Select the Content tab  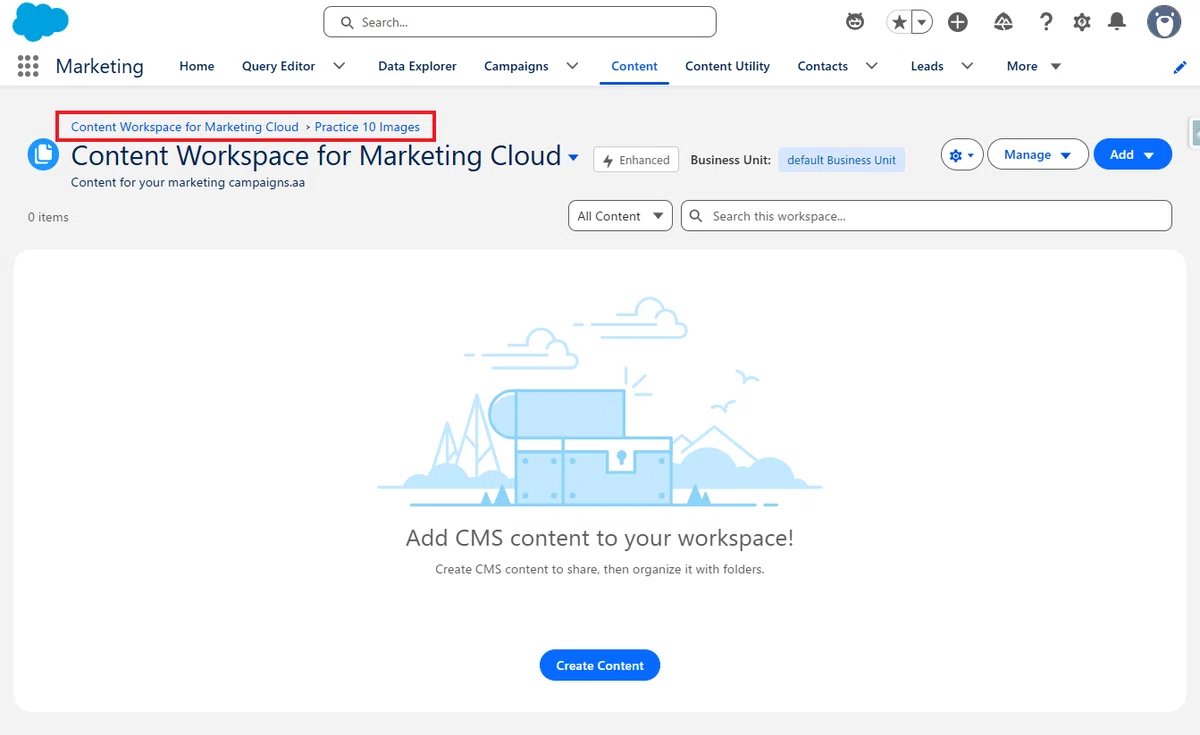(x=634, y=66)
